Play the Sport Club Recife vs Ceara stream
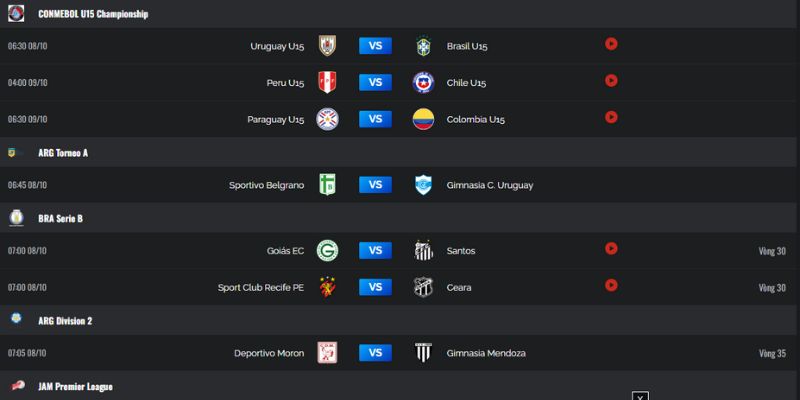This screenshot has height=400, width=800. pyautogui.click(x=611, y=285)
